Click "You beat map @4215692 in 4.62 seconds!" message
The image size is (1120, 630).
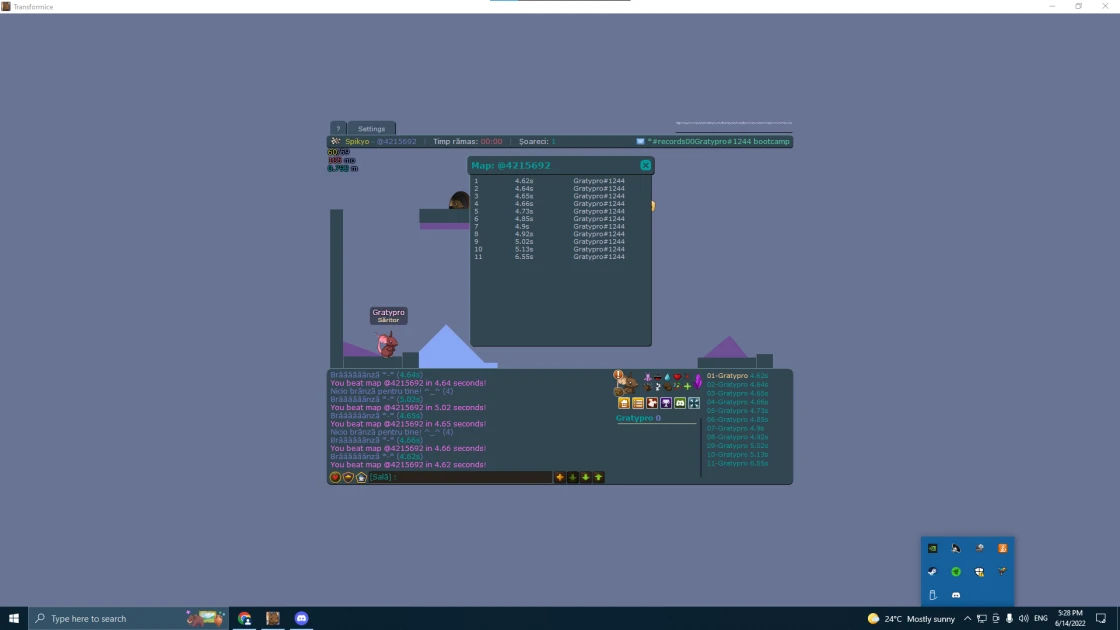click(x=408, y=464)
